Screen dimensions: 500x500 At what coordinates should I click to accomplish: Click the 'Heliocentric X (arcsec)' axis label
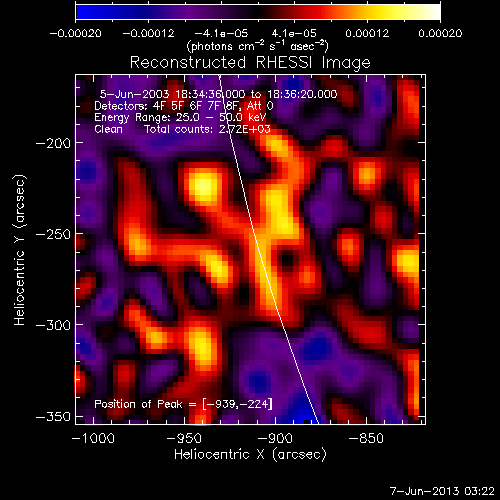(x=250, y=454)
